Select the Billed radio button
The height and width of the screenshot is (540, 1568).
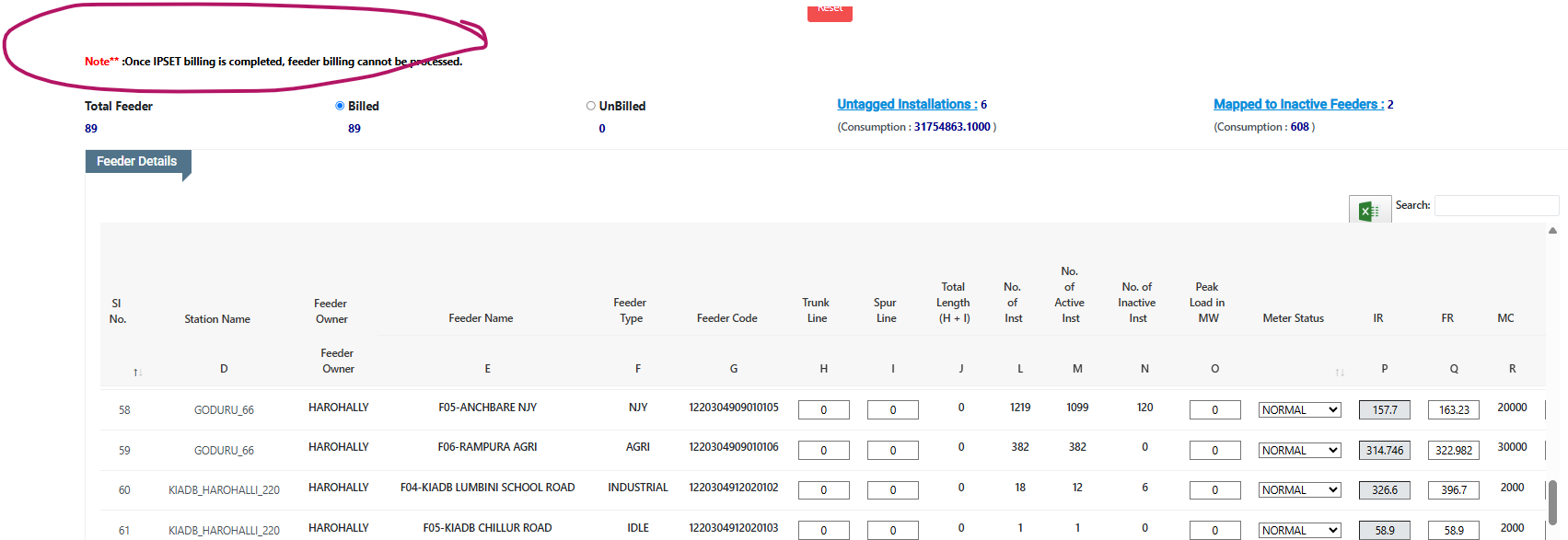tap(340, 106)
